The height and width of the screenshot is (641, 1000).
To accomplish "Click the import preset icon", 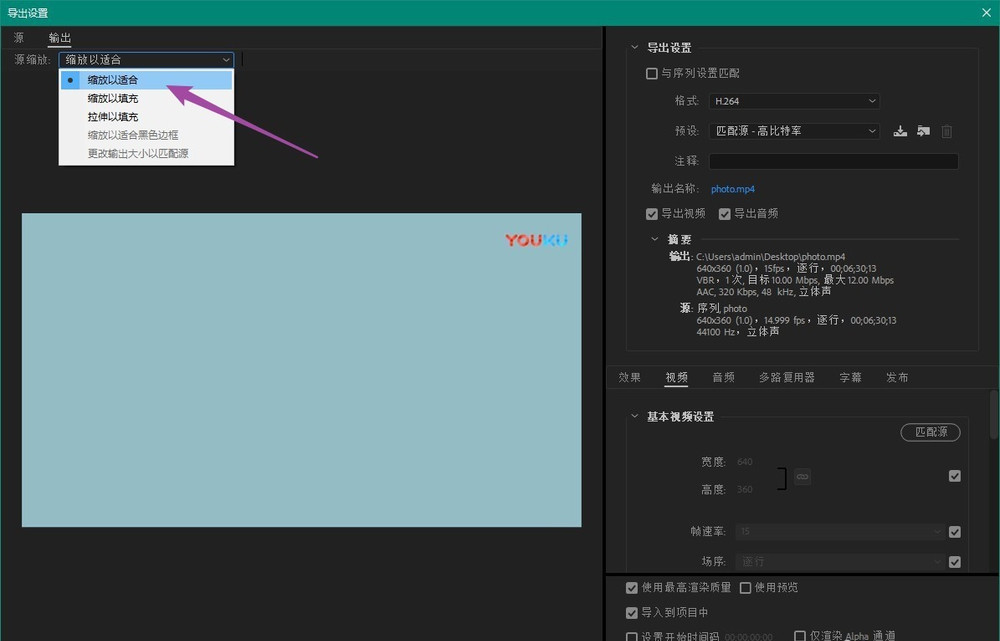I will tap(923, 131).
